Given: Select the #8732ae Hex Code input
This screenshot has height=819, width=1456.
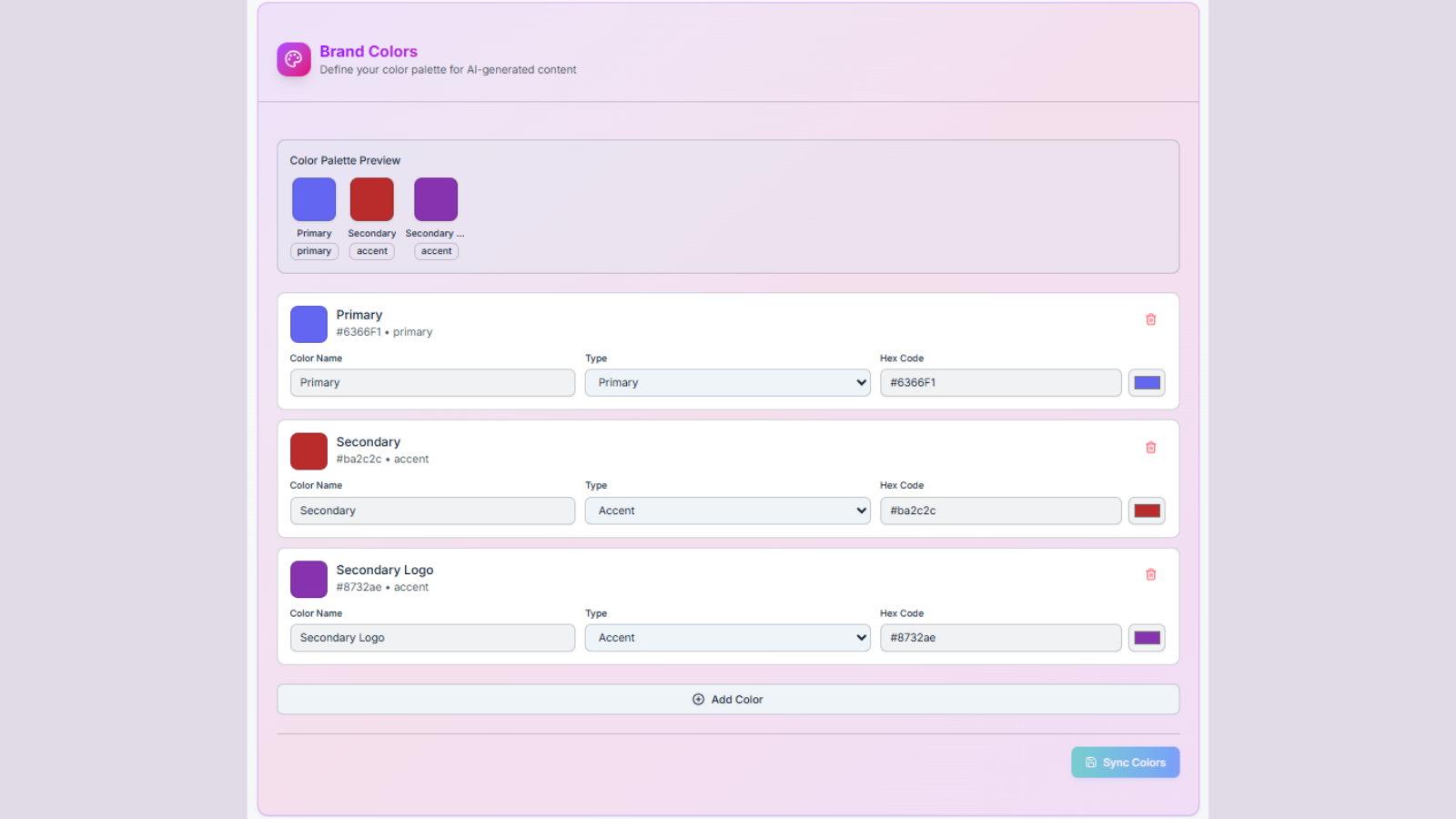Looking at the screenshot, I should tap(1000, 638).
